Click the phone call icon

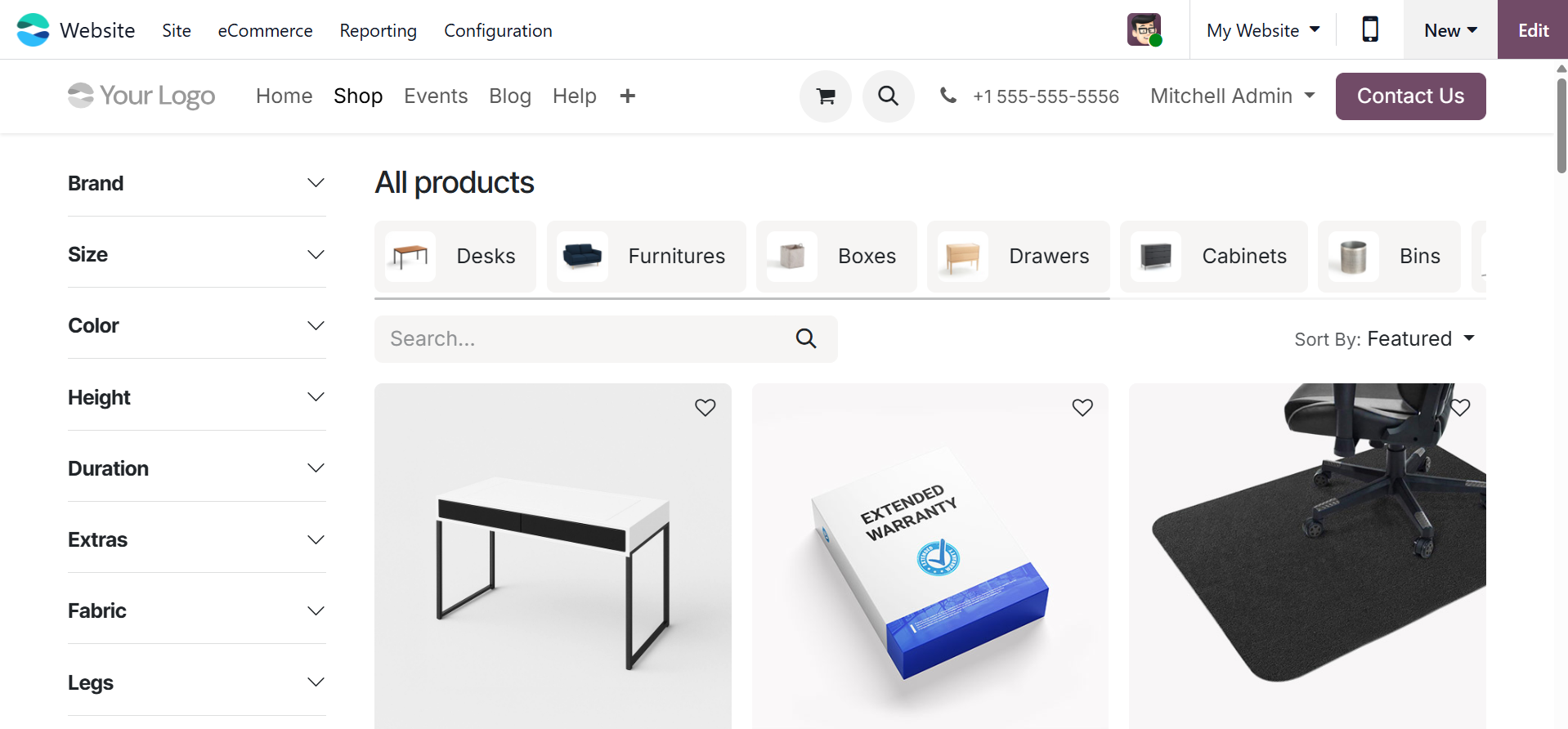(x=948, y=96)
